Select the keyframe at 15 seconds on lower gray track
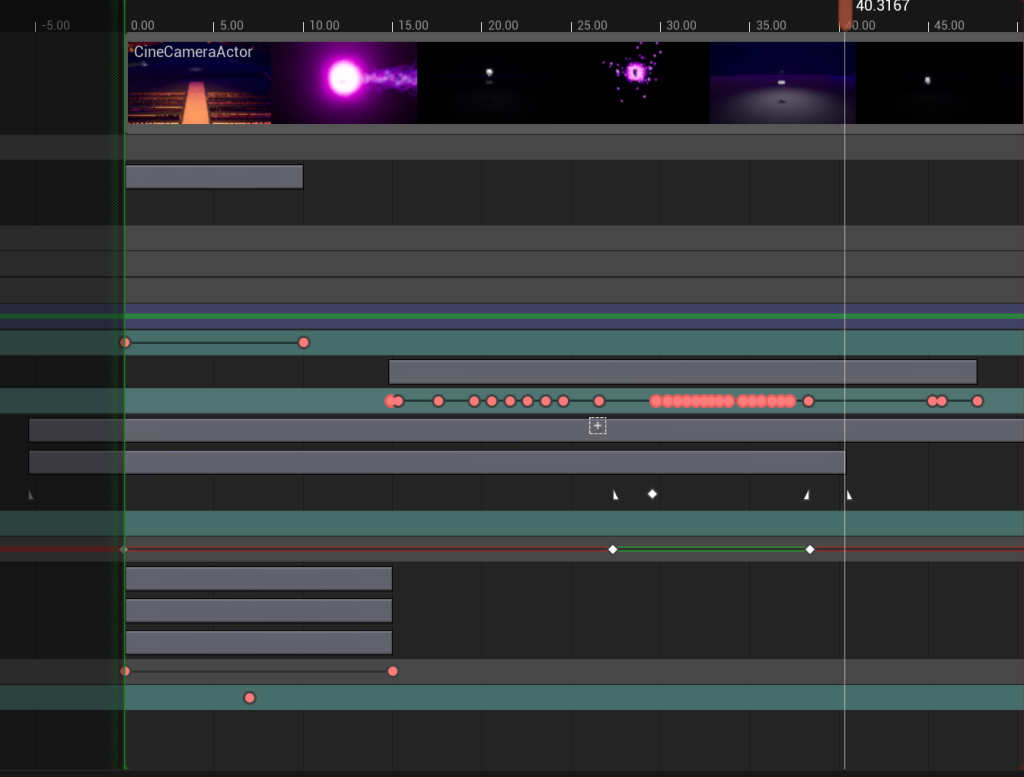The image size is (1024, 777). (393, 671)
